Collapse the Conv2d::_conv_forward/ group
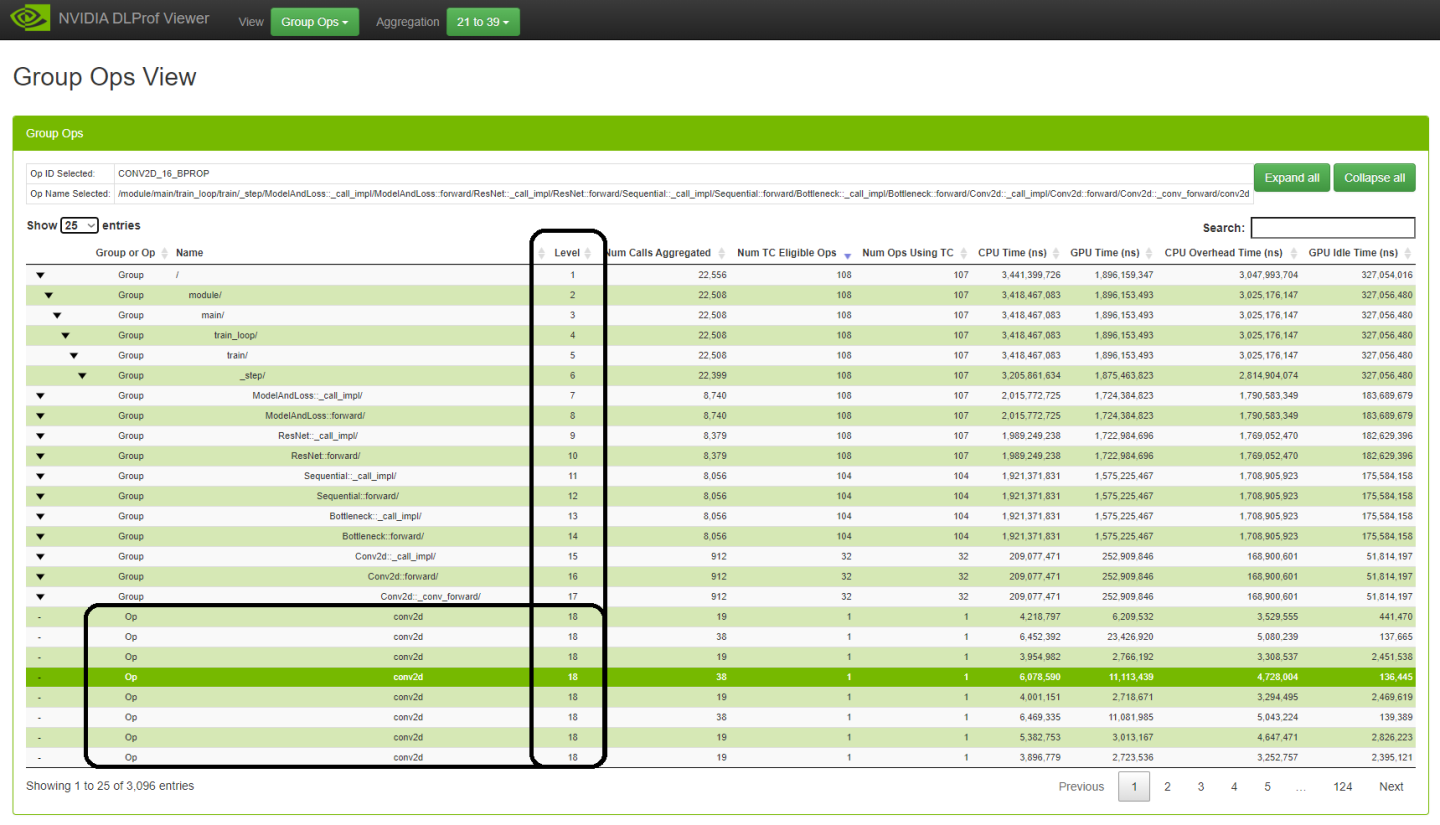Viewport: 1440px width, 825px height. point(40,597)
